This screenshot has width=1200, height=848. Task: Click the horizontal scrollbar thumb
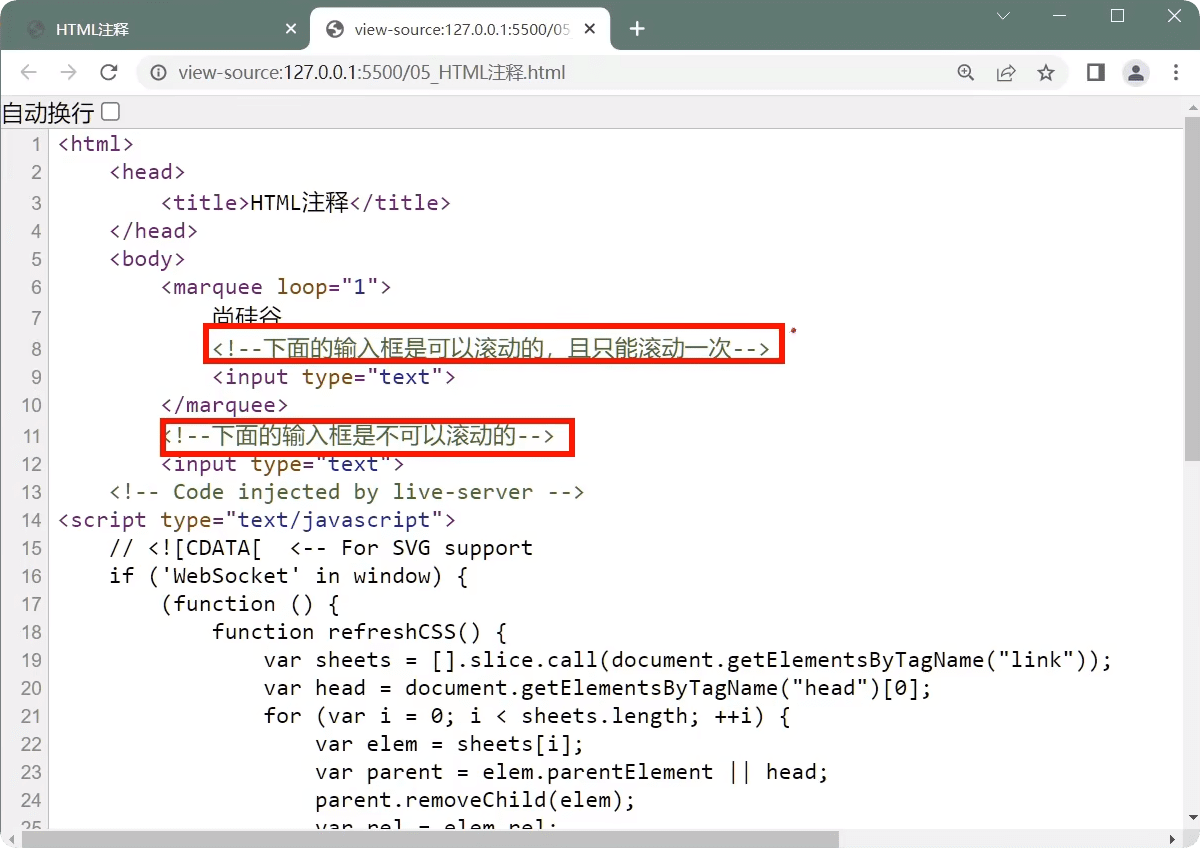430,839
